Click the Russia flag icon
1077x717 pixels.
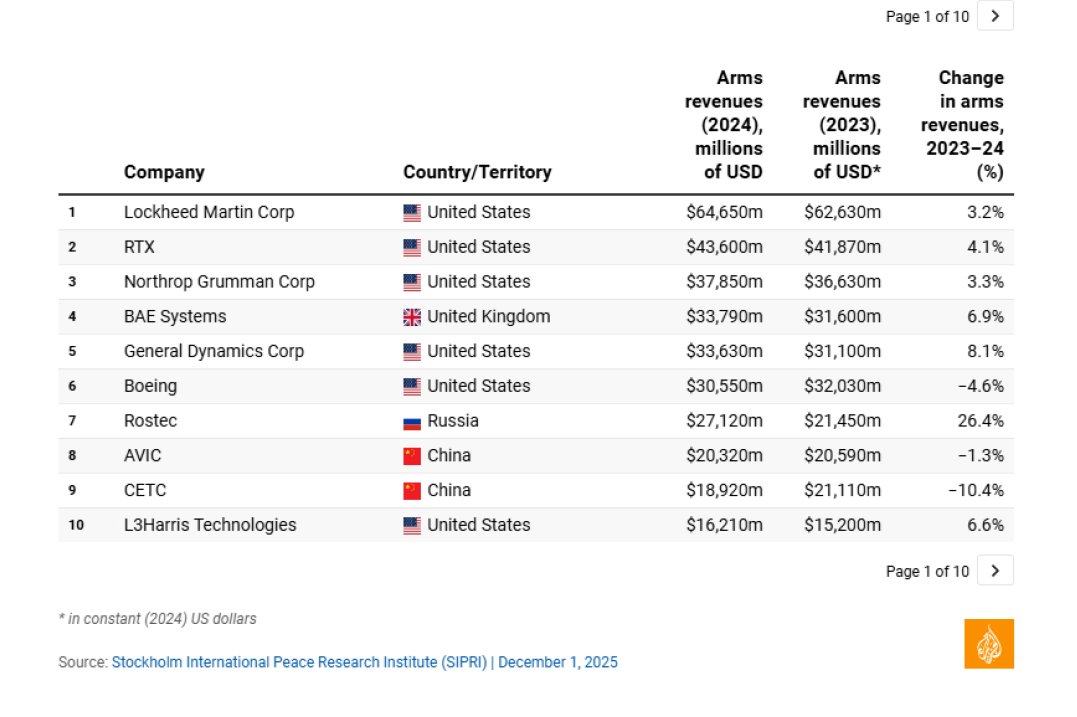(411, 422)
